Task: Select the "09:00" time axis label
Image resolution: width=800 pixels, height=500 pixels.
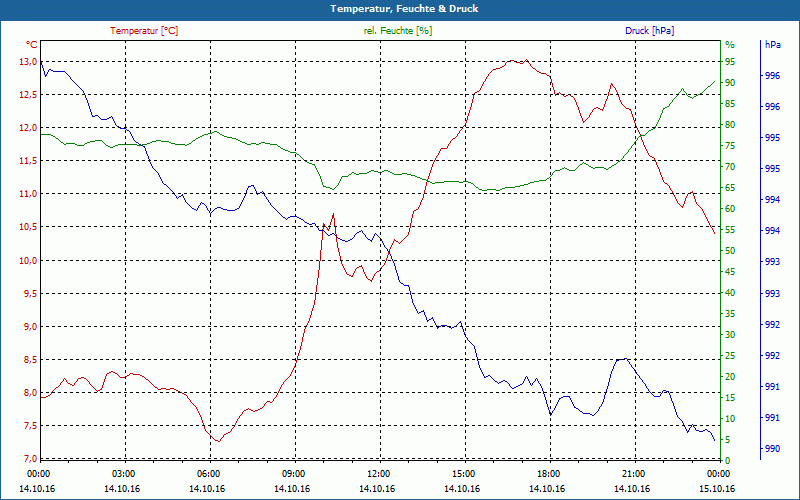Action: [292, 474]
